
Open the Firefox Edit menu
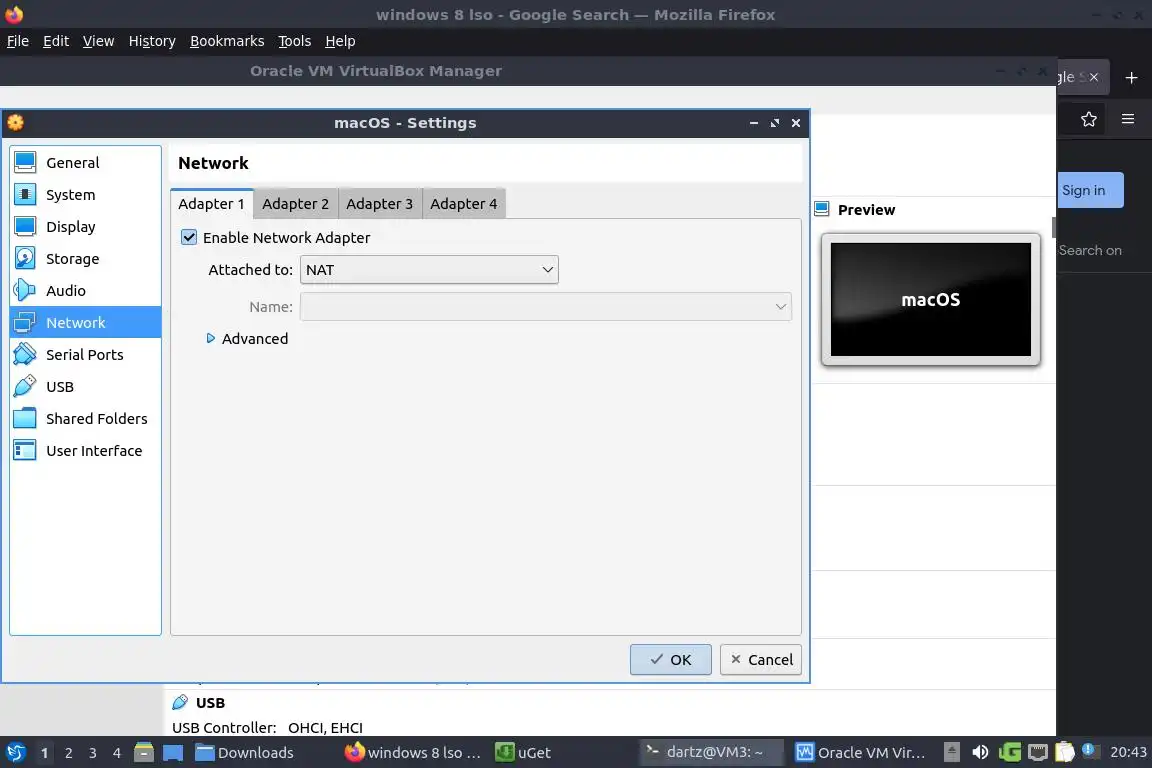(56, 41)
